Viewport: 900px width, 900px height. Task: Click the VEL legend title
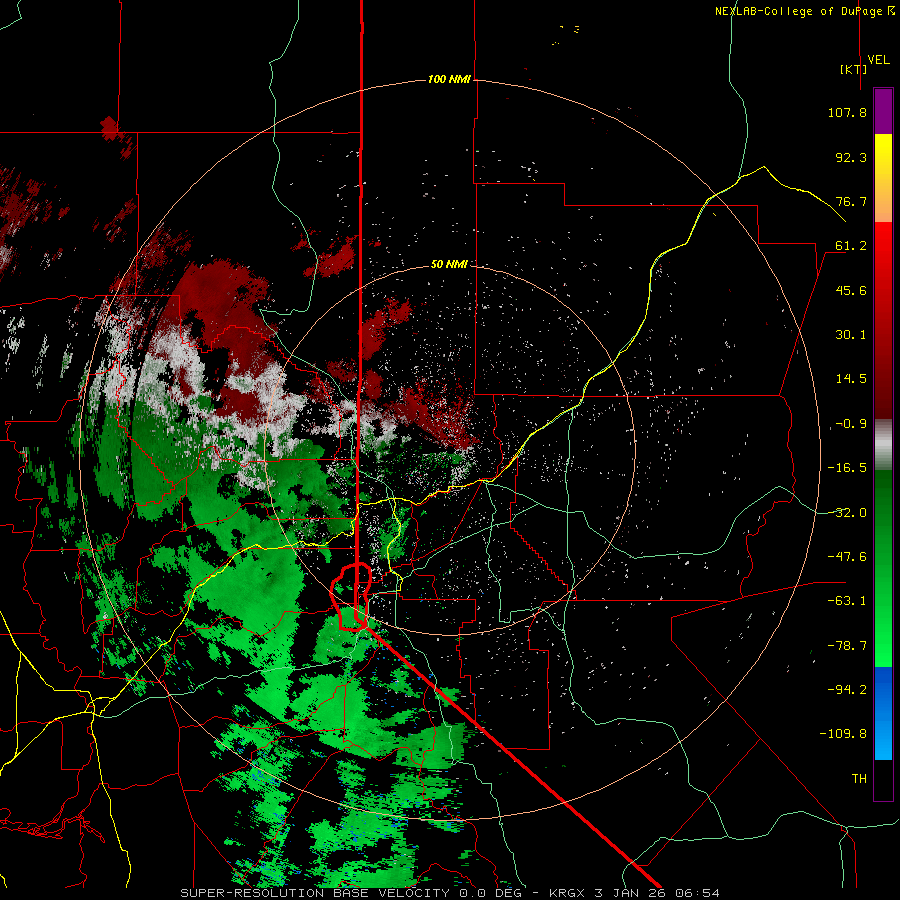[878, 60]
